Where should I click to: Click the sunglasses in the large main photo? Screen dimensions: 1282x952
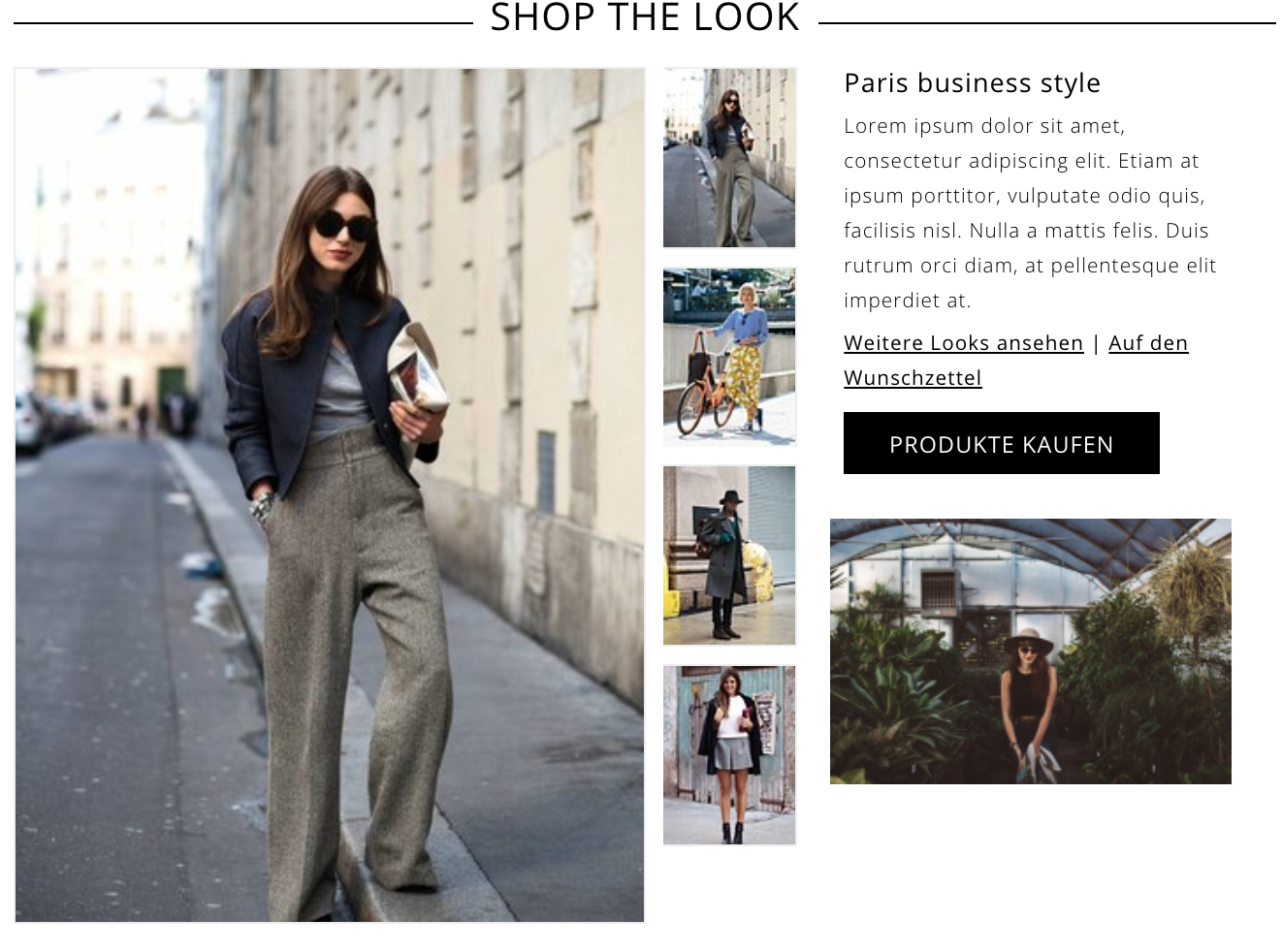(343, 227)
